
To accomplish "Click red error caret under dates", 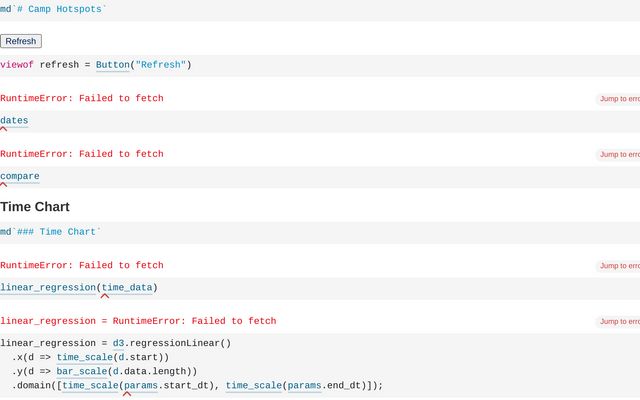I will (4, 129).
